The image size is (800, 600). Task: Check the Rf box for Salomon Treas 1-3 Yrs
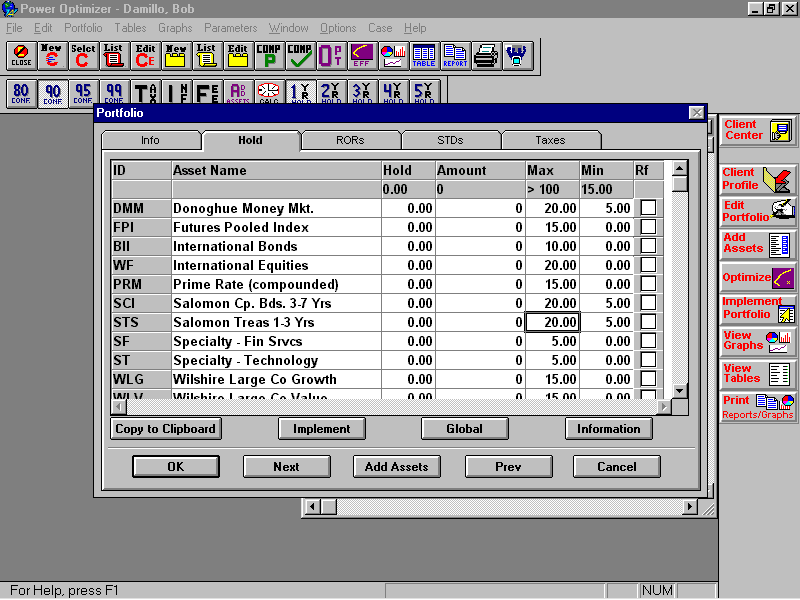tap(649, 322)
